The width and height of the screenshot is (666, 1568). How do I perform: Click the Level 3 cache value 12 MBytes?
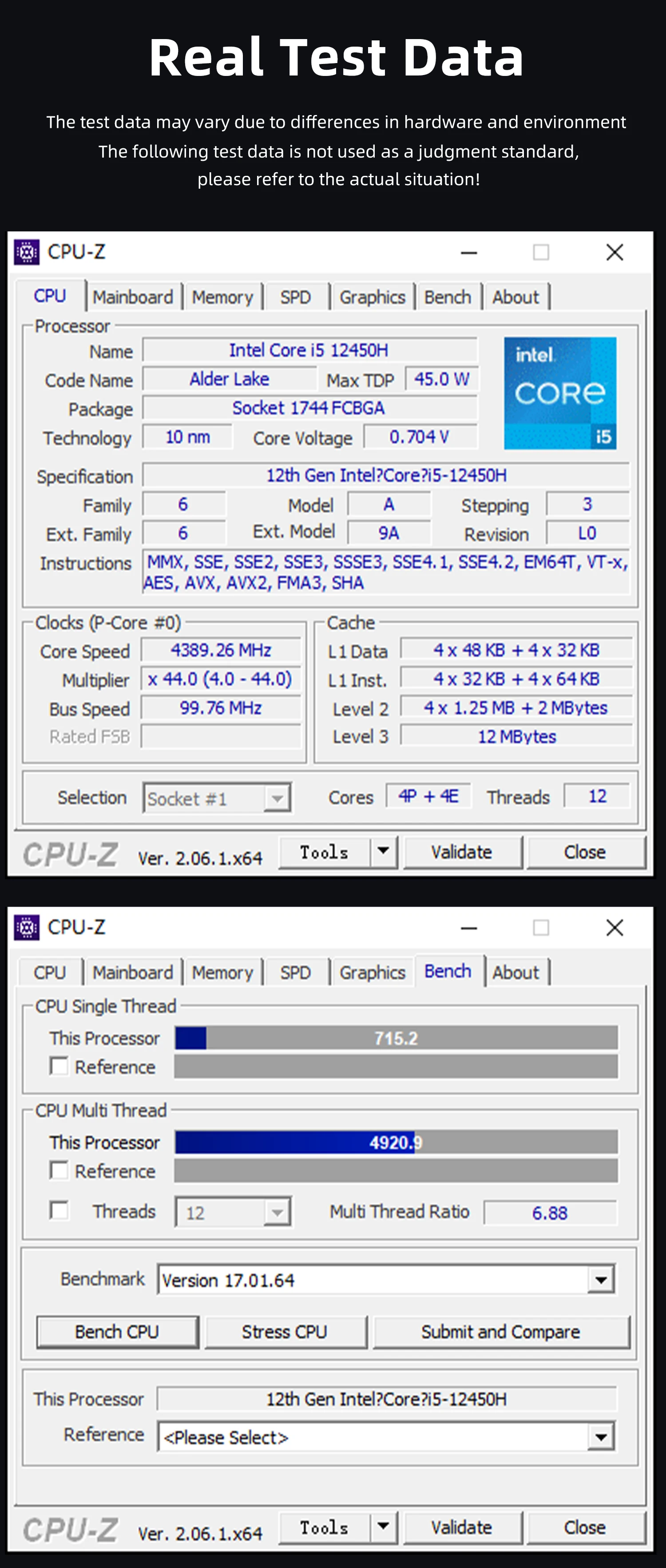coord(516,737)
